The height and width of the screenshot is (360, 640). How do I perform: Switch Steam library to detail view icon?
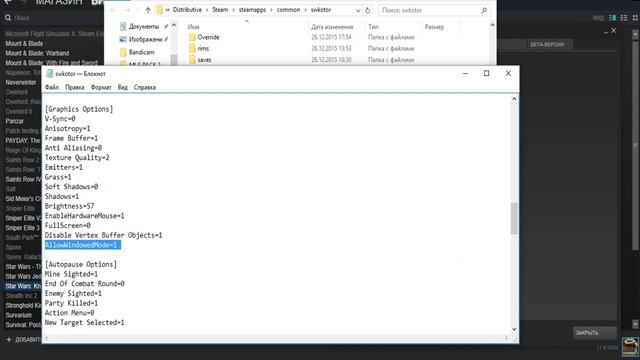(x=613, y=18)
